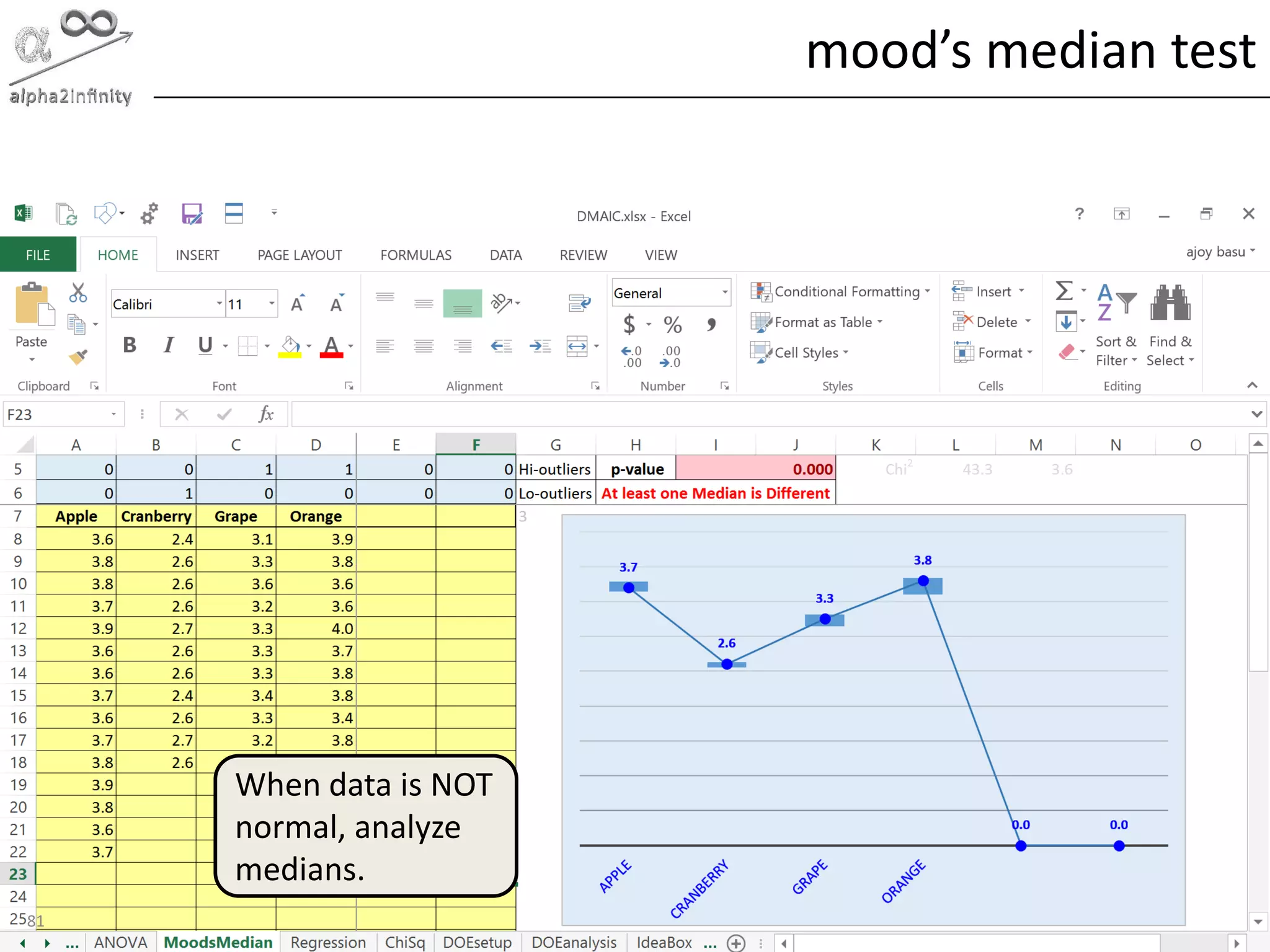Click the Save icon in quick access toolbar

pos(192,214)
